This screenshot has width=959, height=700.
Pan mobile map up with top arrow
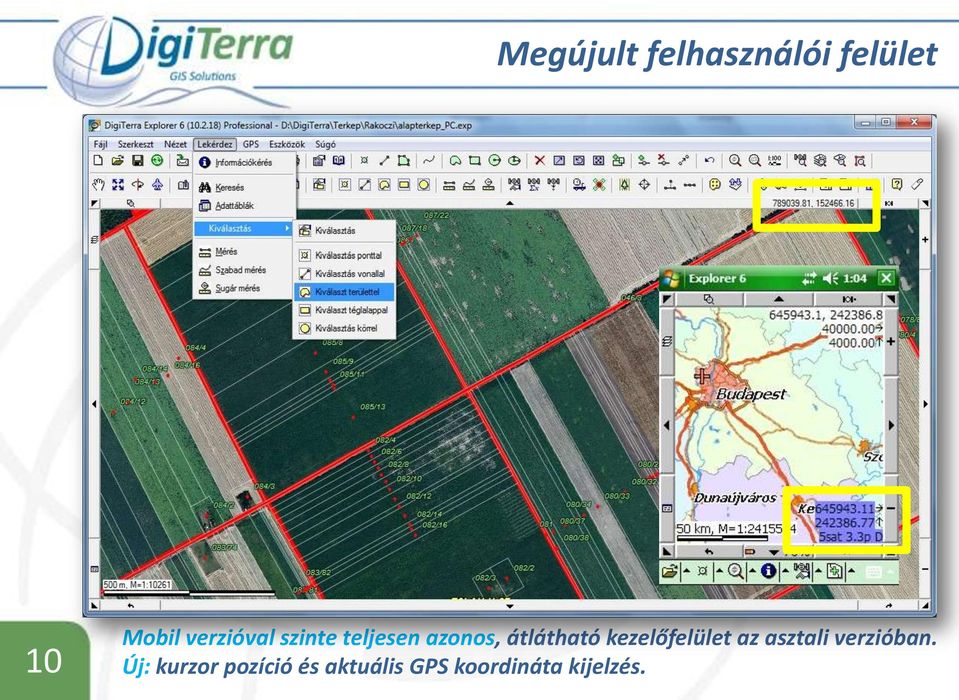779,299
